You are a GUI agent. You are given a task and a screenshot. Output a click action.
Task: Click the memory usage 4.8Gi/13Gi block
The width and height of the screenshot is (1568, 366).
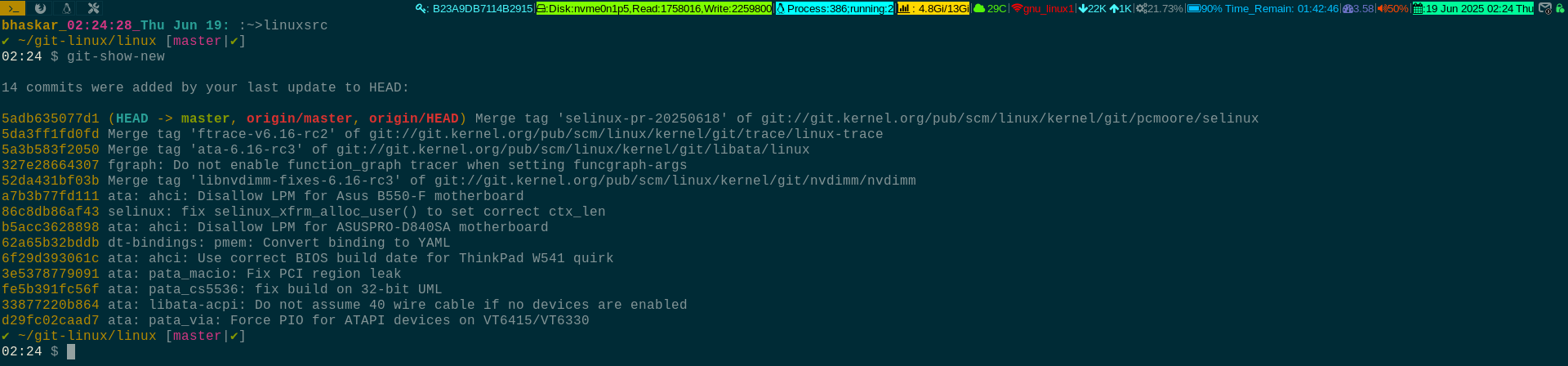click(x=933, y=8)
